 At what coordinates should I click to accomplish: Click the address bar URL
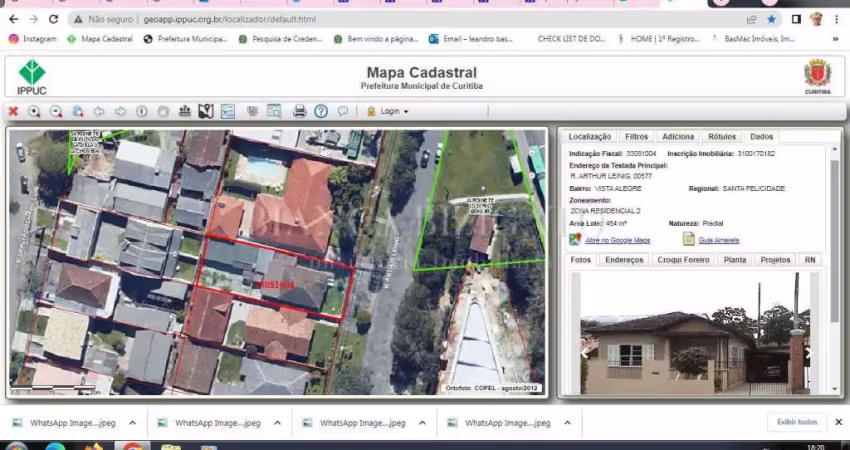(229, 20)
